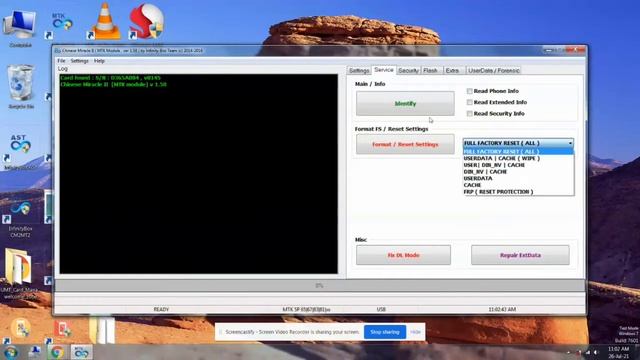Click the pinned icon beside the Start orb

(x=35, y=352)
